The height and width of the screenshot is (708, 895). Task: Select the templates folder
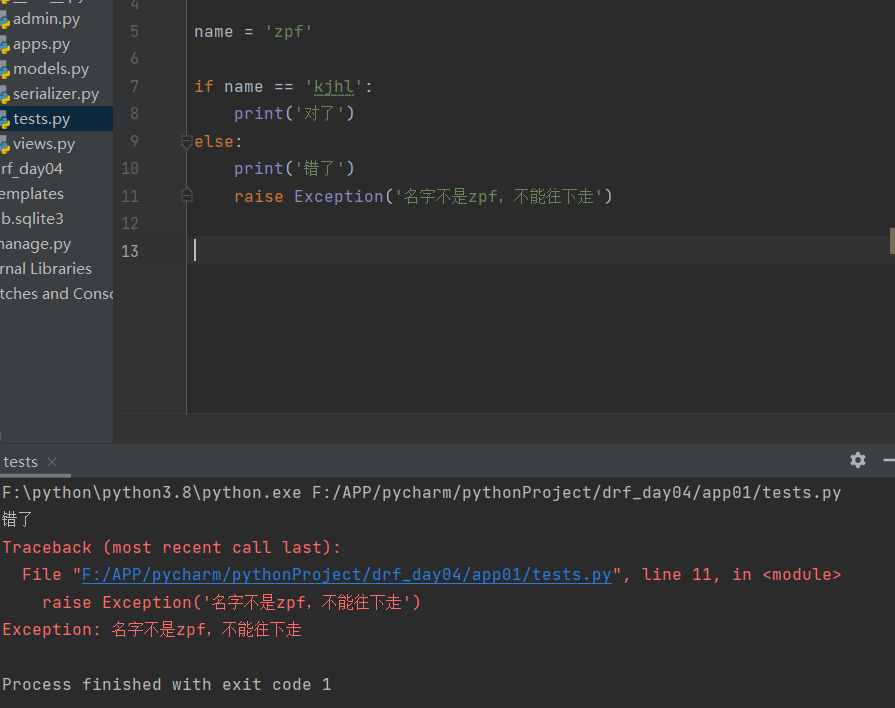pyautogui.click(x=32, y=194)
